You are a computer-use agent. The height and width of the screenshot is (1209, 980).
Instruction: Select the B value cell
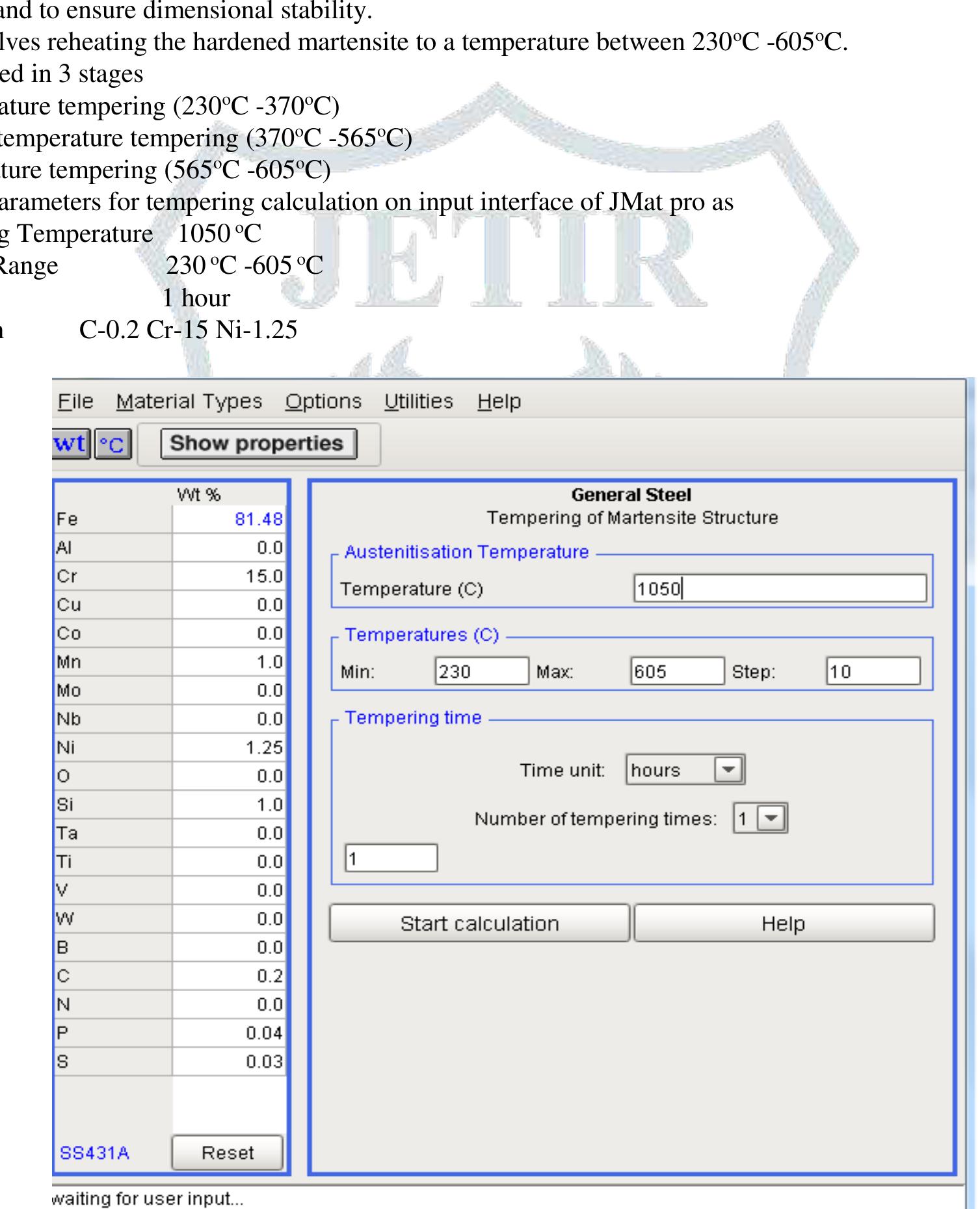[x=229, y=948]
